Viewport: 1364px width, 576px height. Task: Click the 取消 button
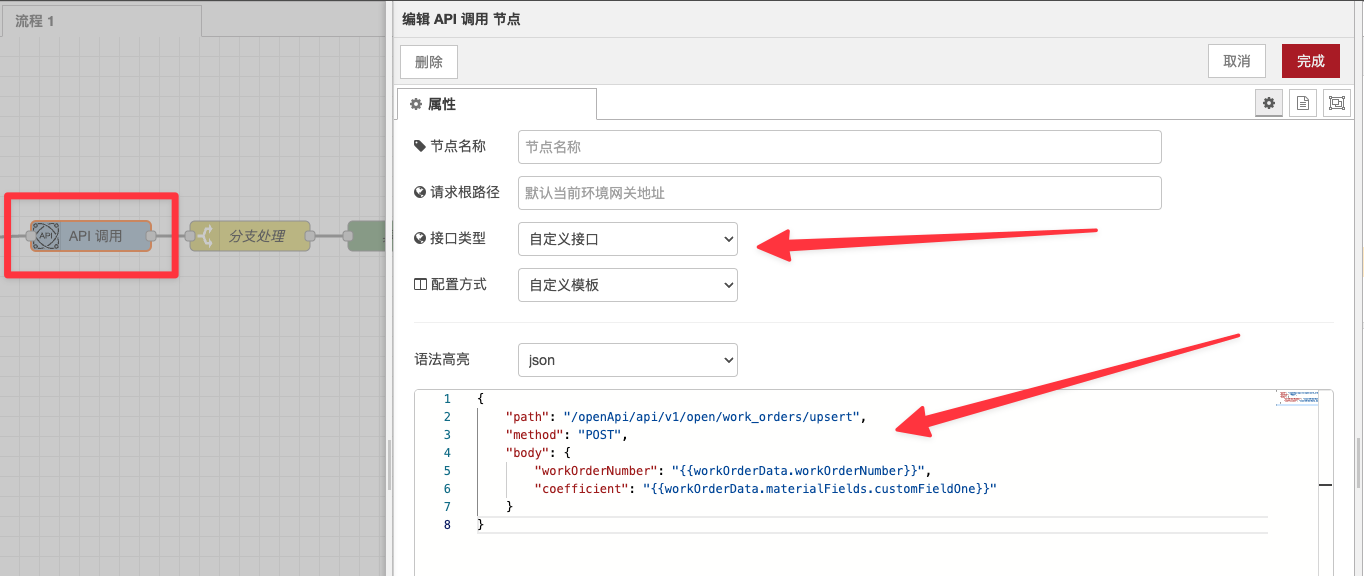tap(1236, 61)
